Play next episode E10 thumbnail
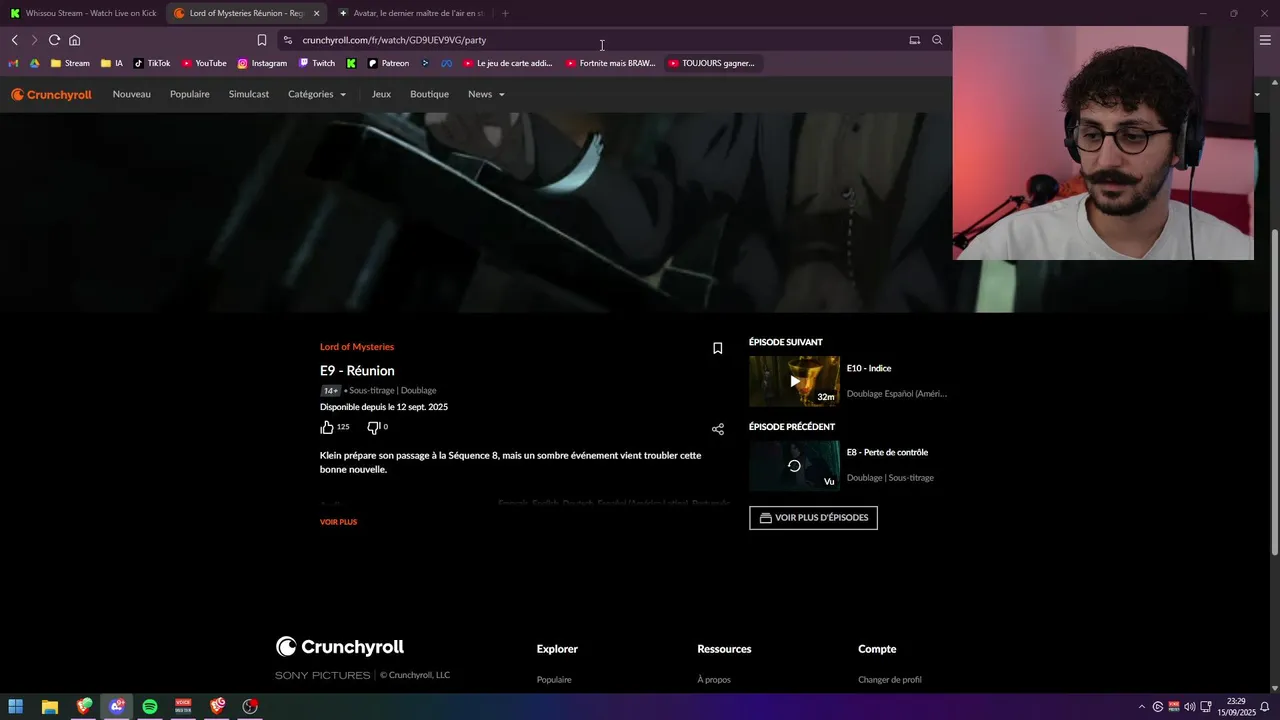The image size is (1280, 720). 794,381
